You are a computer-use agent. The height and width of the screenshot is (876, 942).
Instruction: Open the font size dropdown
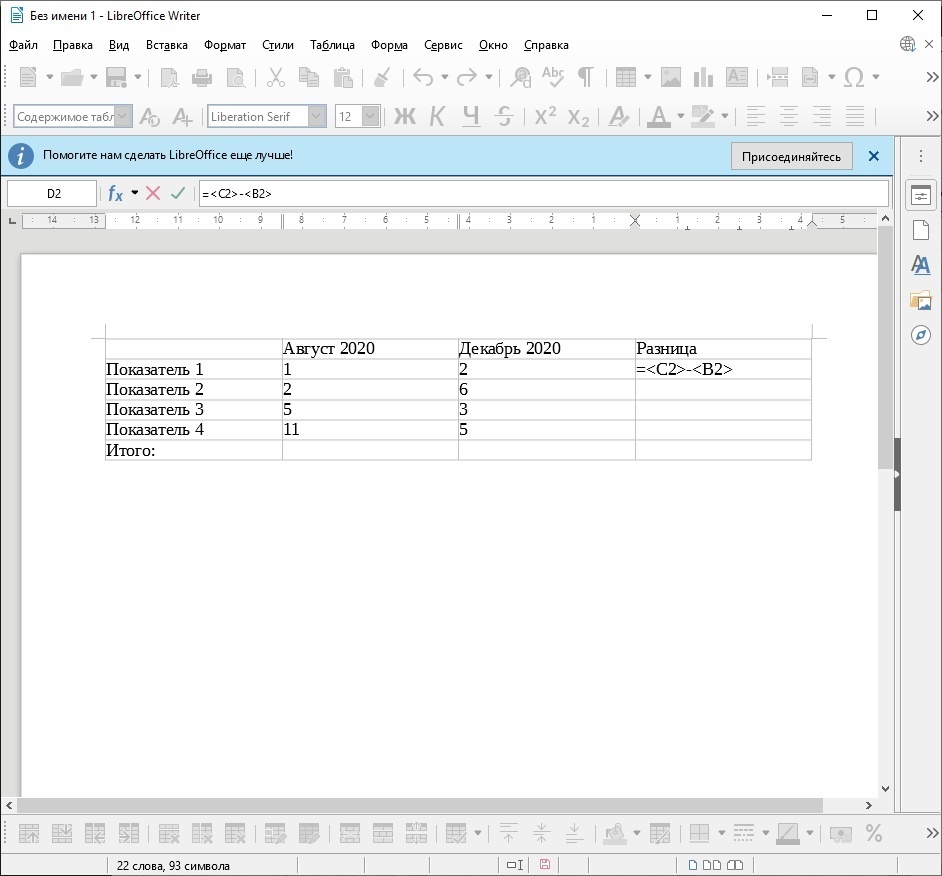(370, 117)
